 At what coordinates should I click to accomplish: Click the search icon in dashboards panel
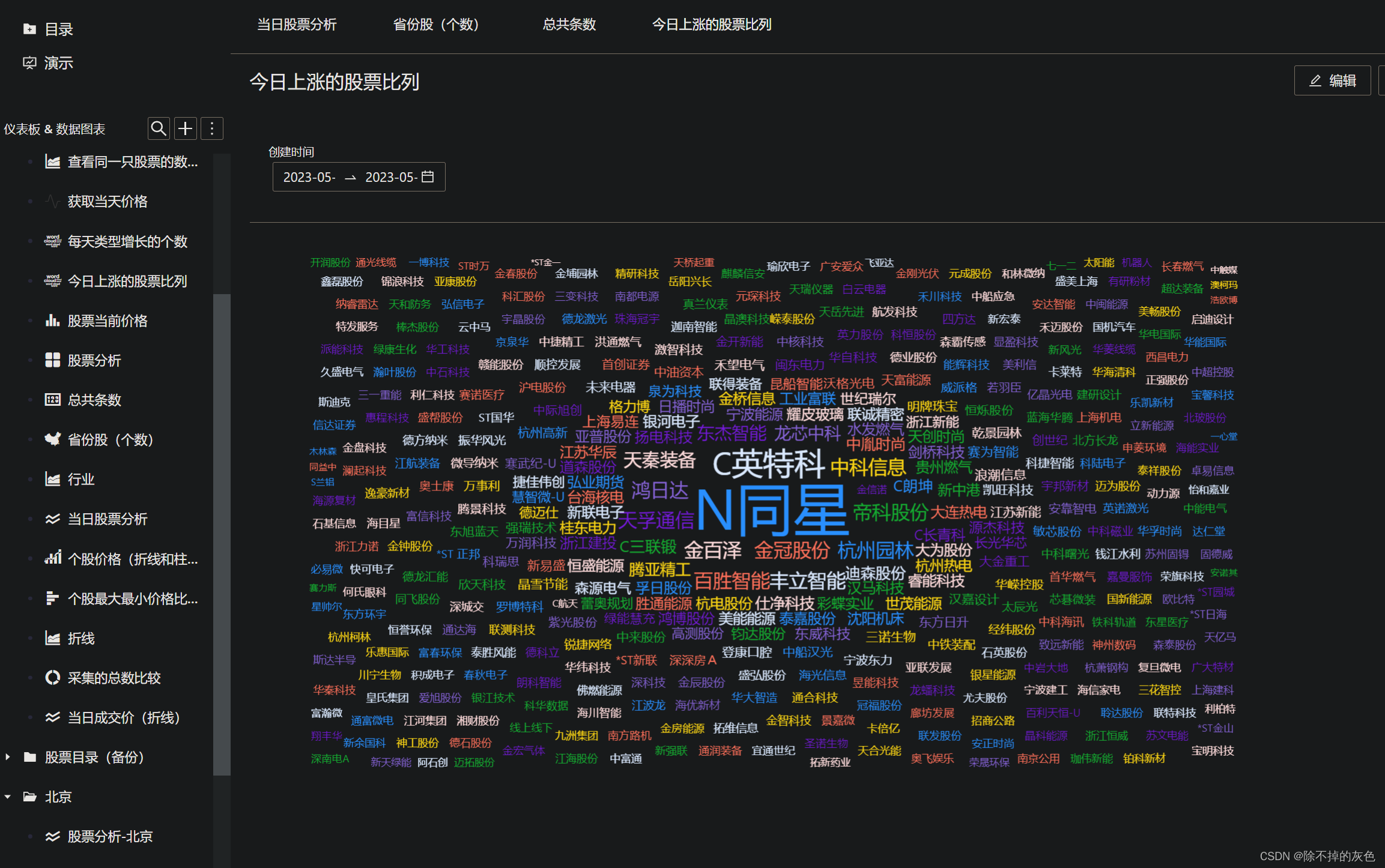tap(159, 128)
